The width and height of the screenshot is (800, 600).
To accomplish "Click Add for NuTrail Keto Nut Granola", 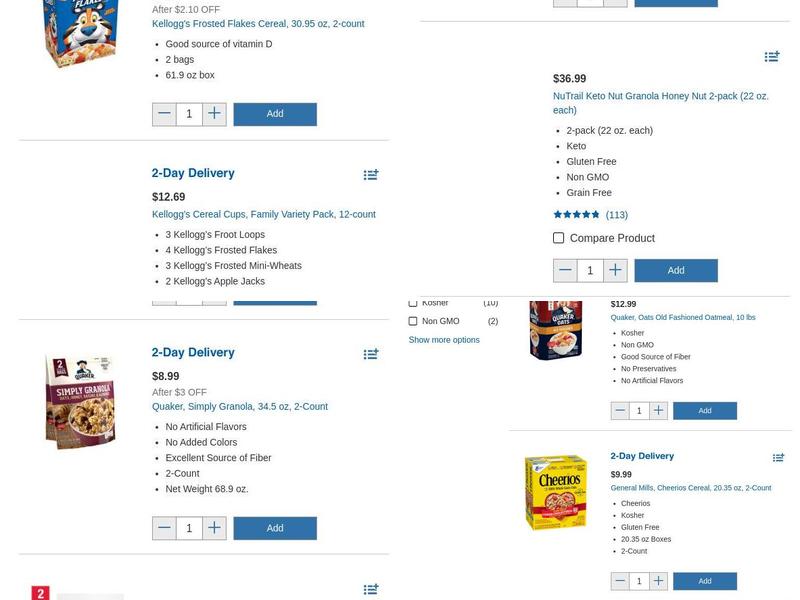I will [x=676, y=270].
